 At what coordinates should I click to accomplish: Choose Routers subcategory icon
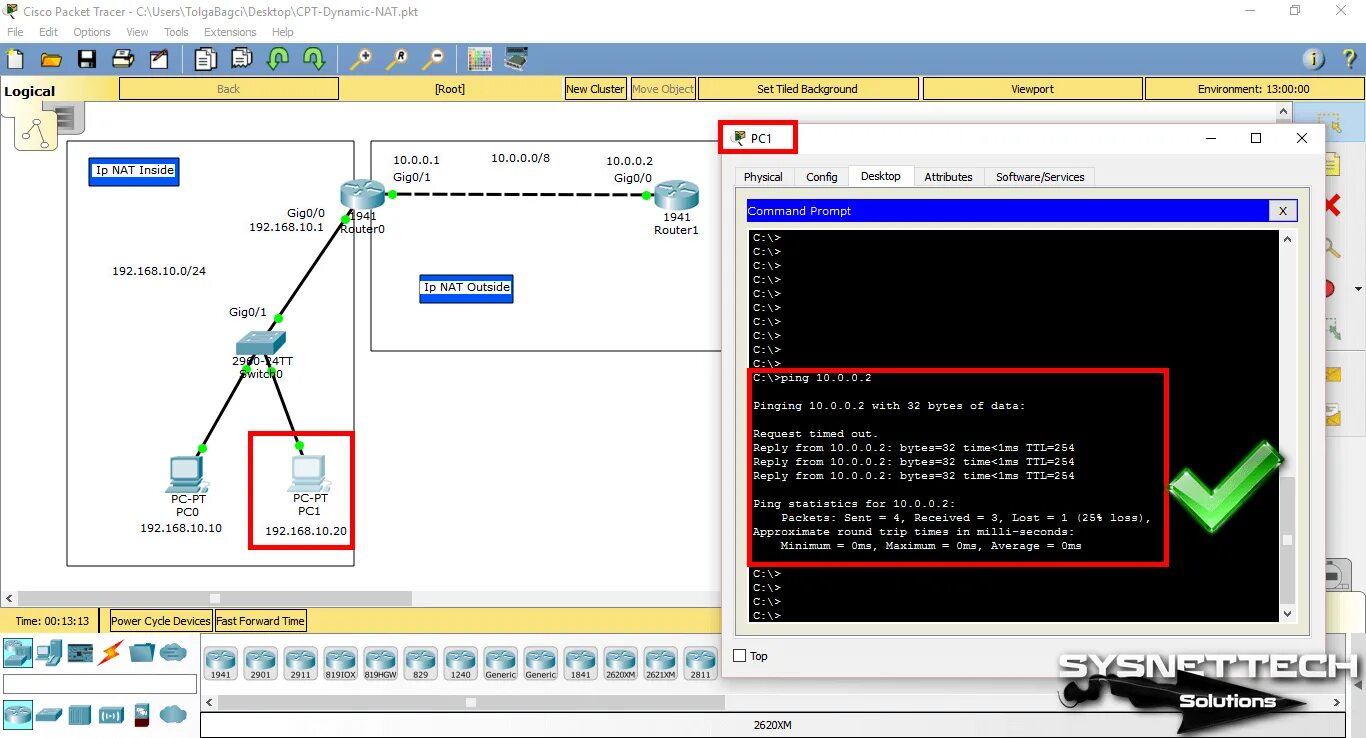[17, 714]
